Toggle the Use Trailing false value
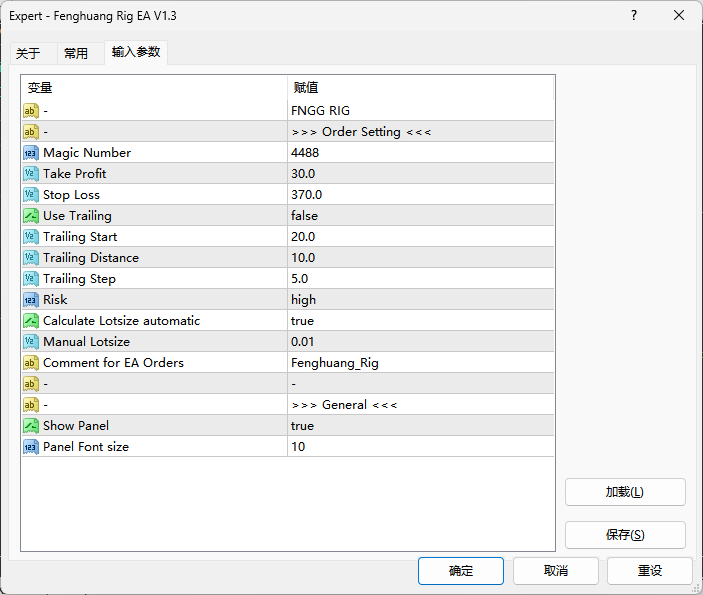This screenshot has height=595, width=703. coord(304,216)
